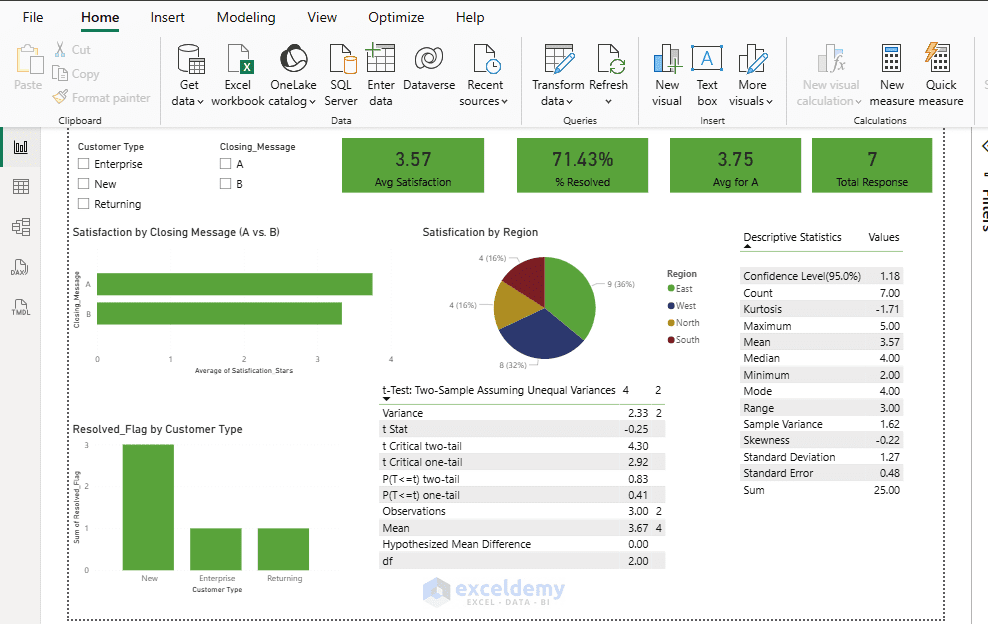Check the Enterprise customer type box

[x=83, y=164]
